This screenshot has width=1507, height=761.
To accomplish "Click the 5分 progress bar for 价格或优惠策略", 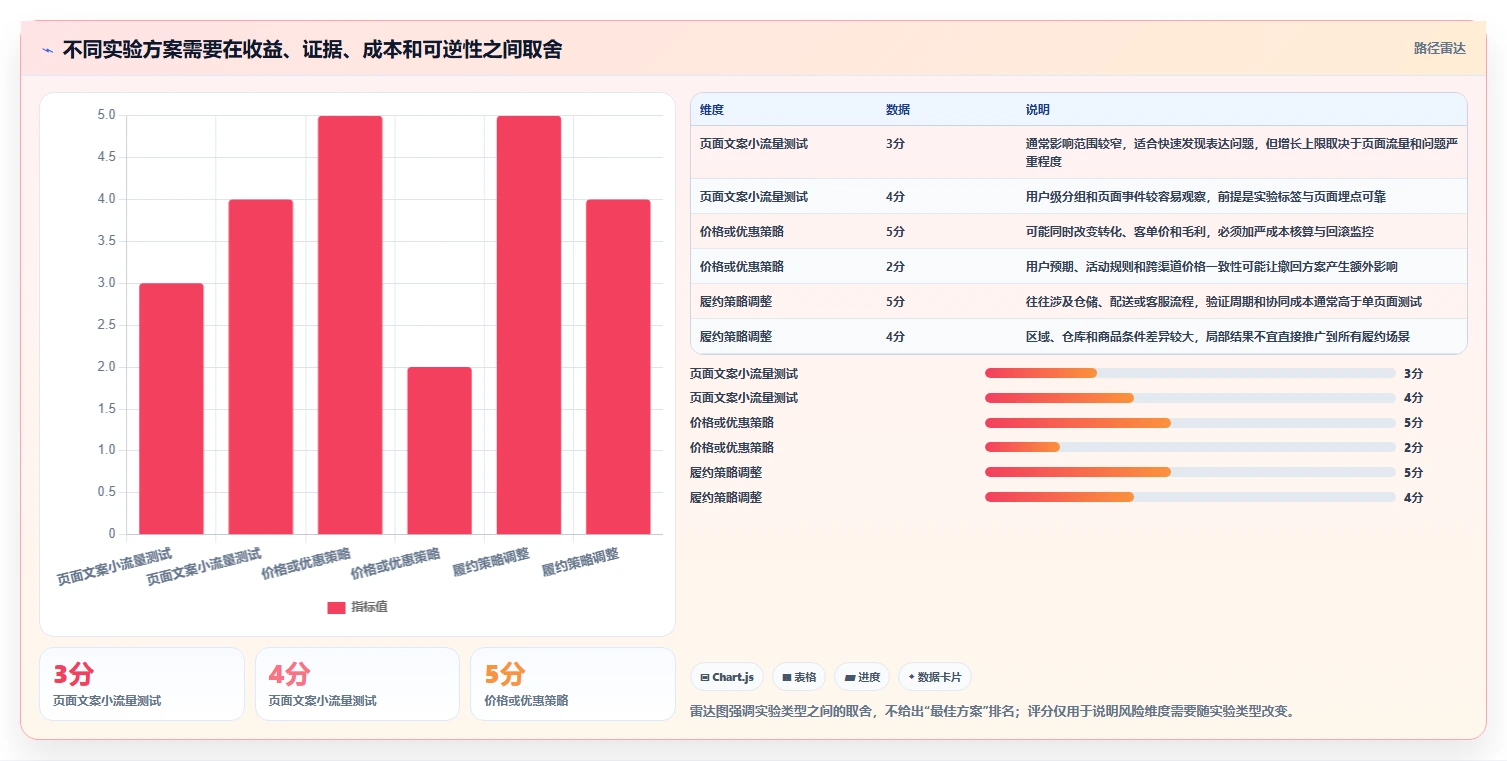I will click(x=1190, y=423).
